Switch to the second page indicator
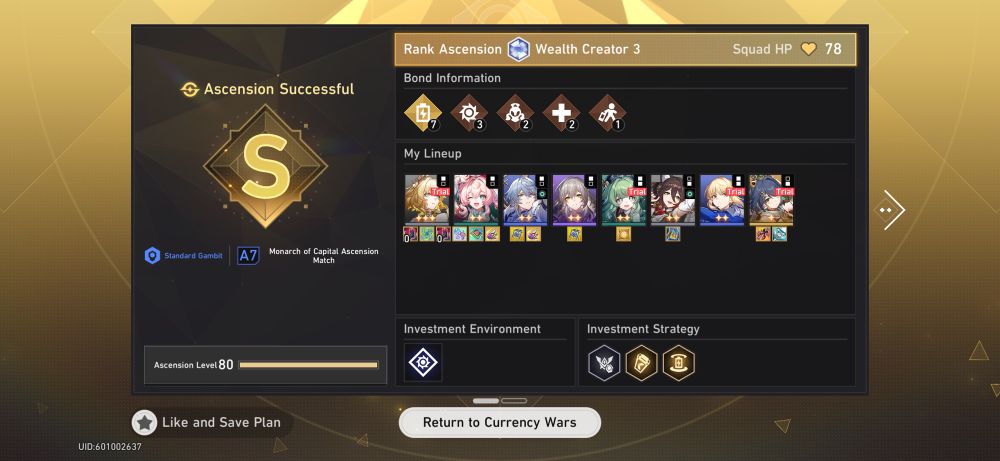This screenshot has height=461, width=1000. pos(514,400)
